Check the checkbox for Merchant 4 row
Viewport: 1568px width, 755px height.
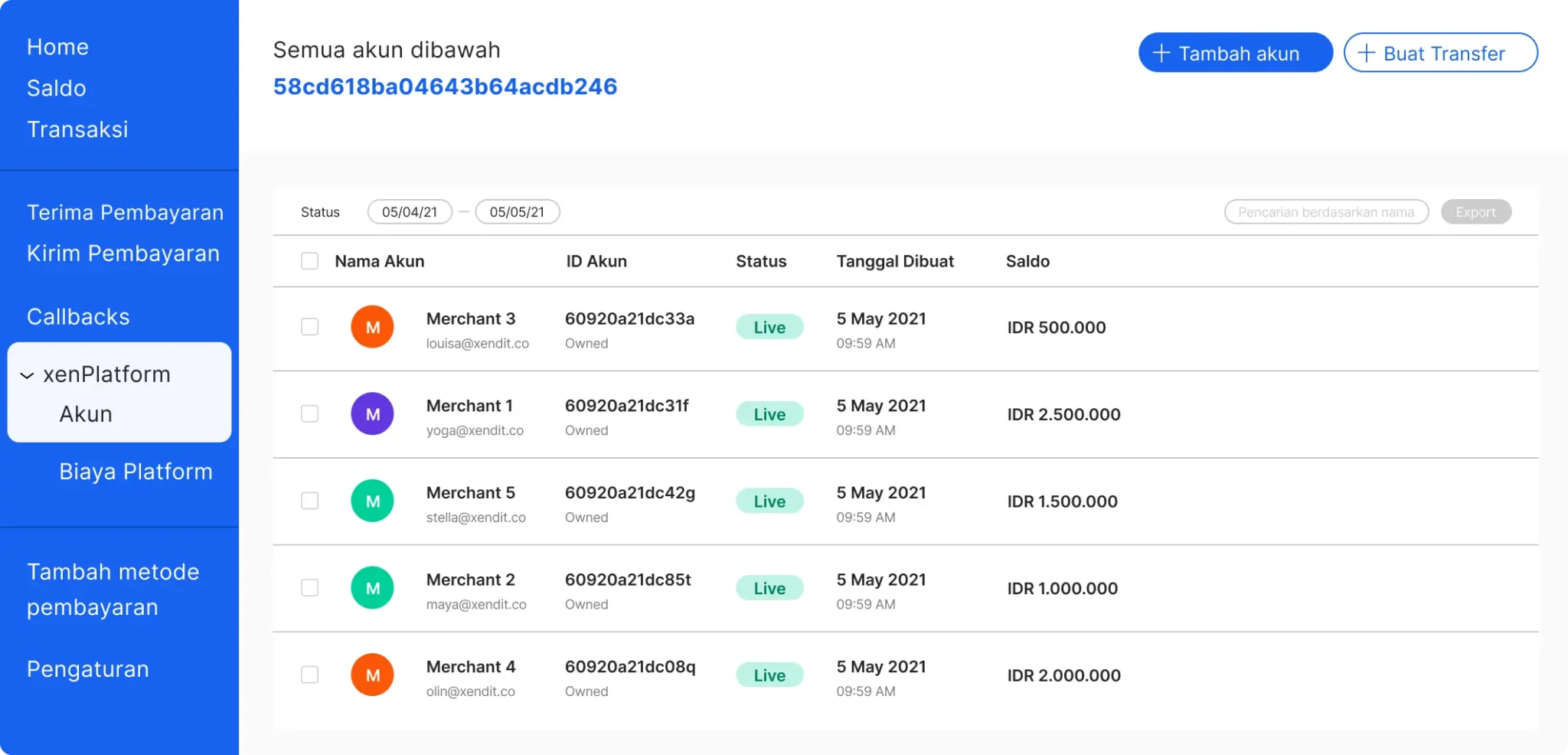pyautogui.click(x=310, y=675)
